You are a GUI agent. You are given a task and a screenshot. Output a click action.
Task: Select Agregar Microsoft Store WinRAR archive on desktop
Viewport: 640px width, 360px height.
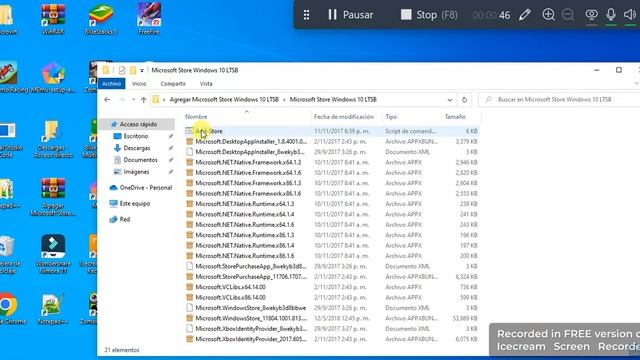(53, 197)
